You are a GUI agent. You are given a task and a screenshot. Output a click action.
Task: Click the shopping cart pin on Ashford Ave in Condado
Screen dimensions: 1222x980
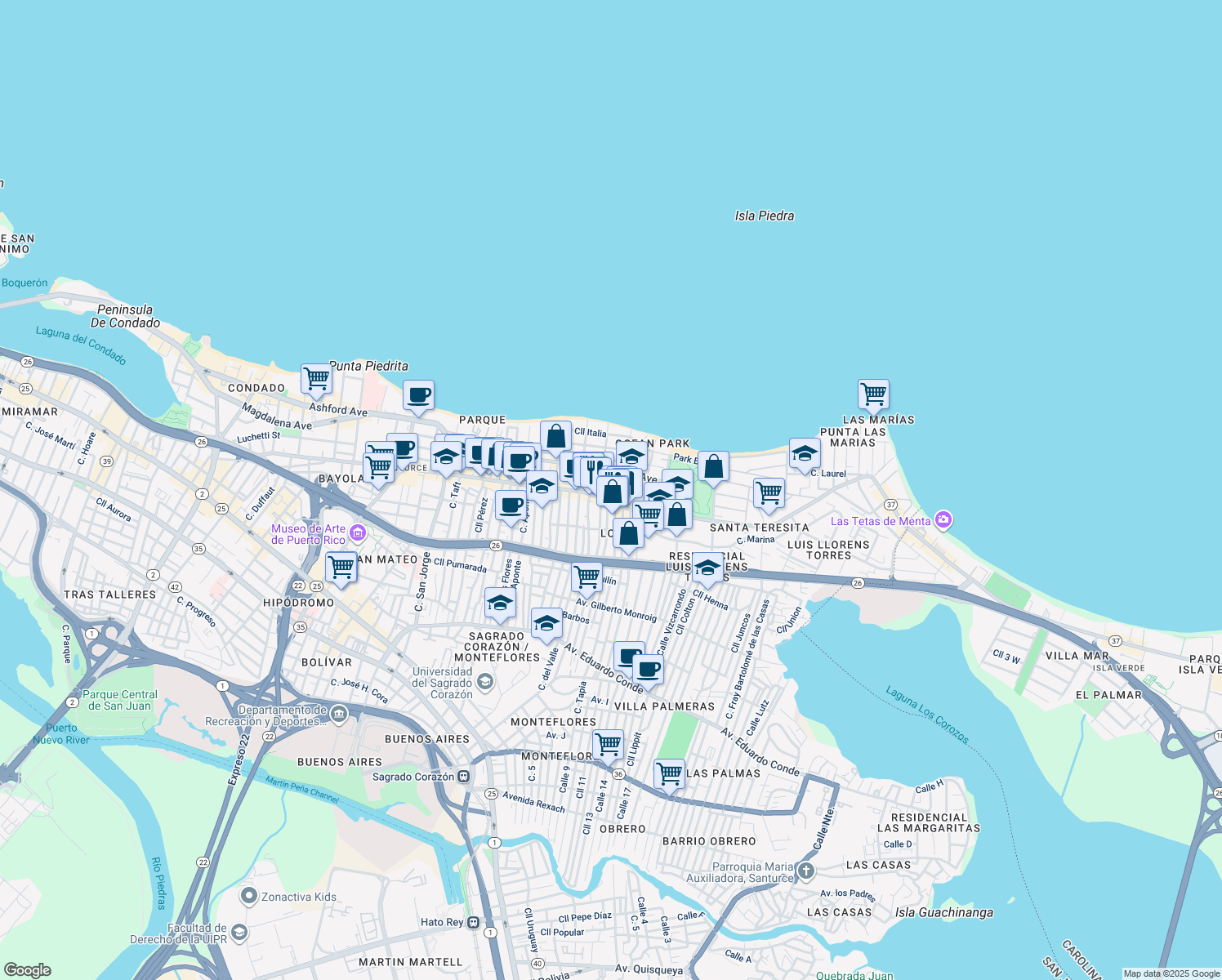(315, 378)
